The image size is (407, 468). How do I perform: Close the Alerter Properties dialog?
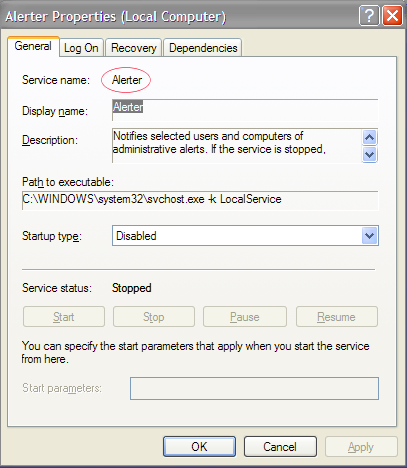392,16
